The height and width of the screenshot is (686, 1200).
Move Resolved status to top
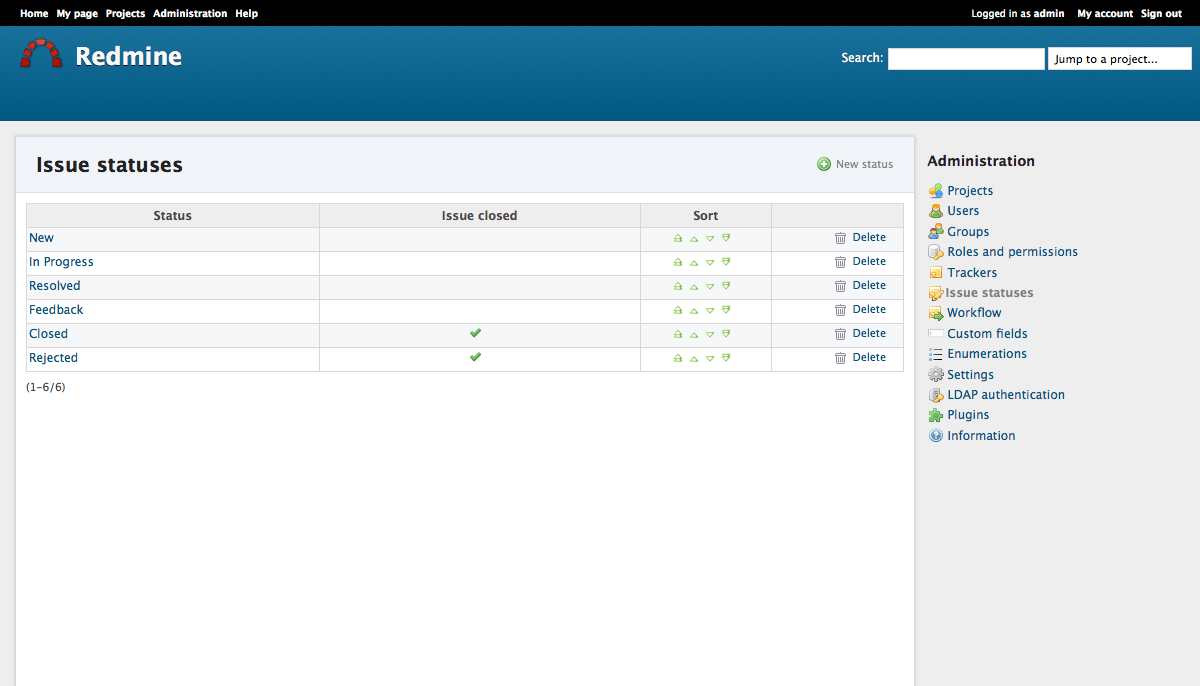(678, 286)
